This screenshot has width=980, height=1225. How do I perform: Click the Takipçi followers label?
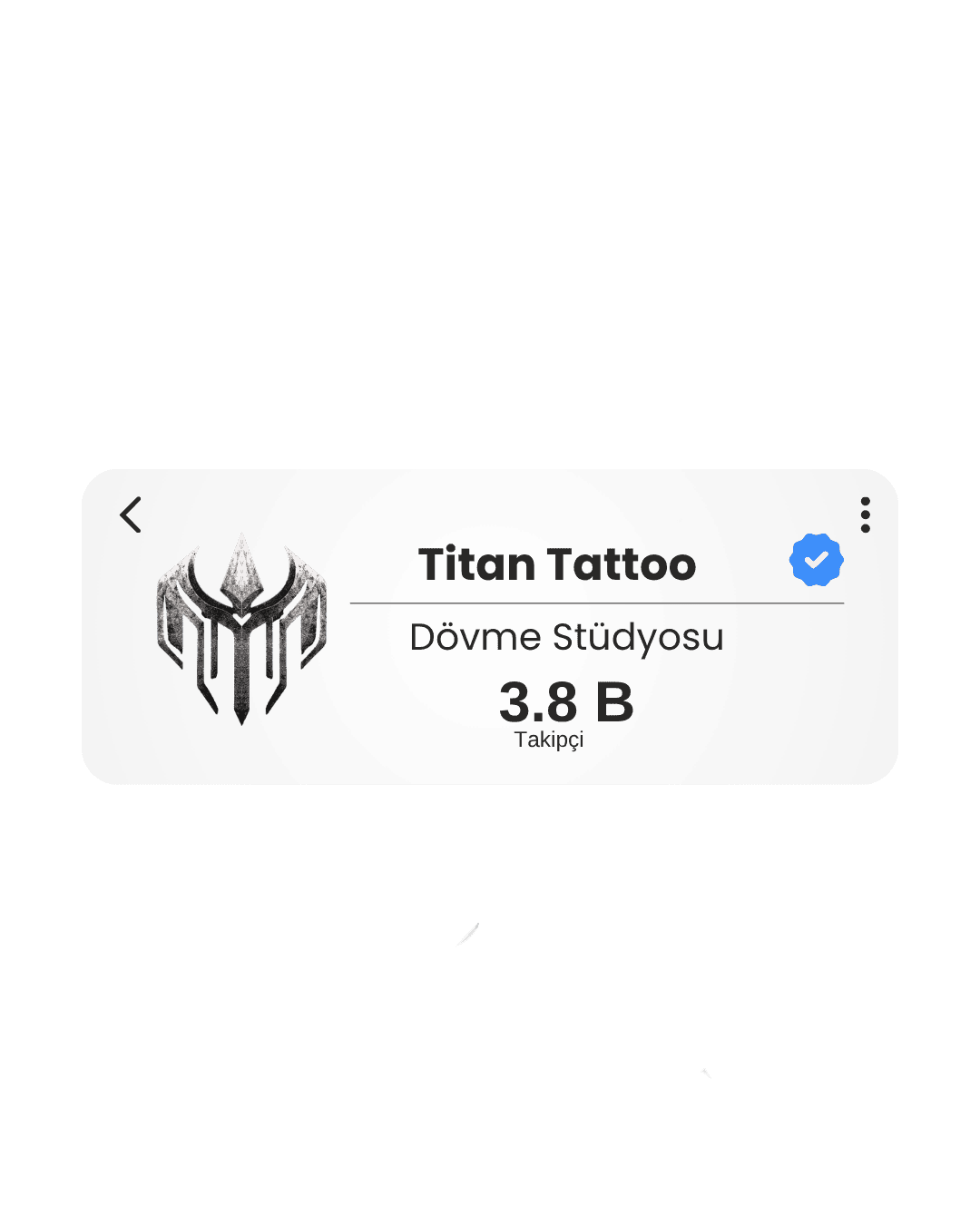coord(549,740)
